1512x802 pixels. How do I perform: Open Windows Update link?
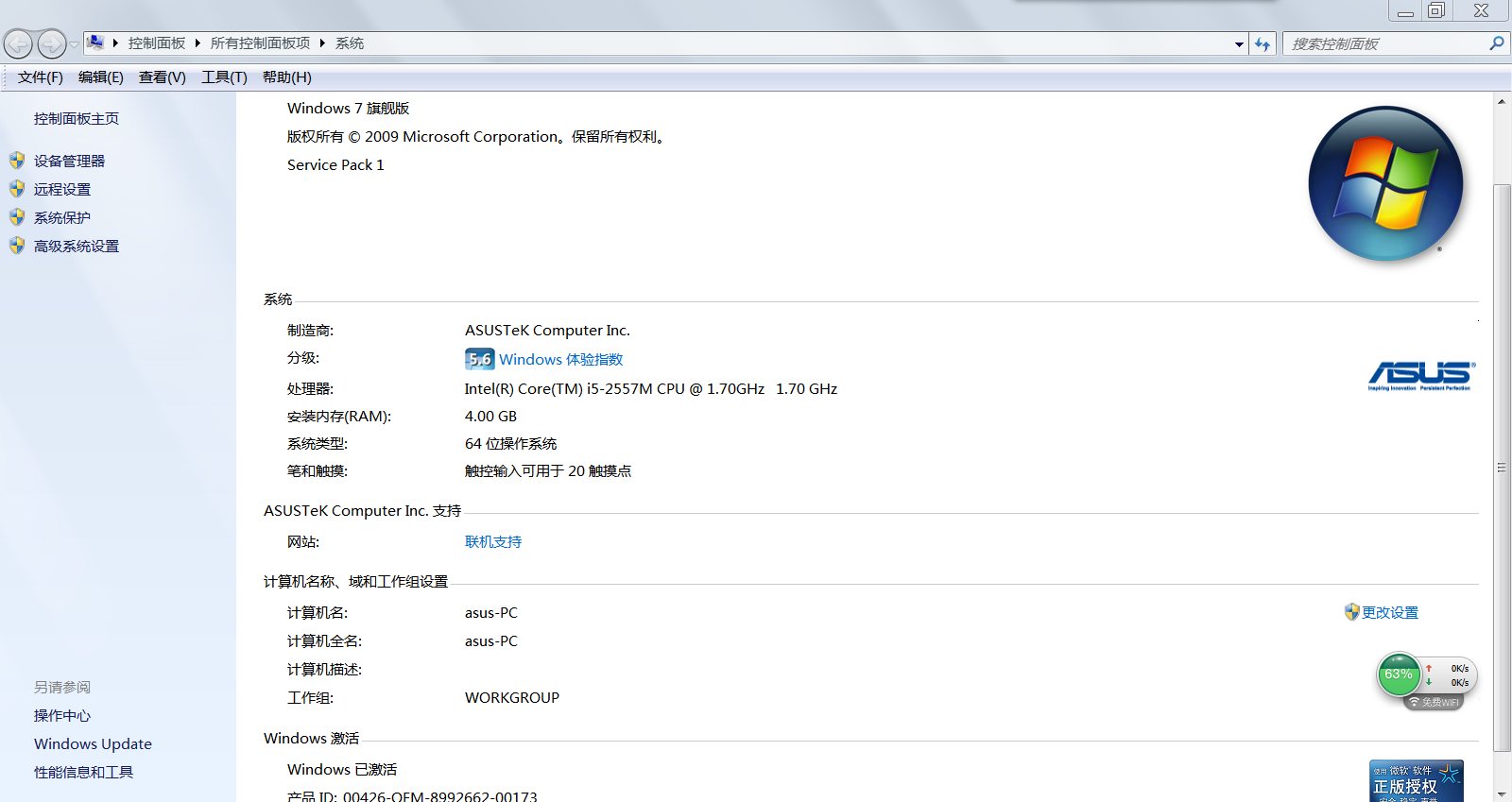tap(93, 744)
